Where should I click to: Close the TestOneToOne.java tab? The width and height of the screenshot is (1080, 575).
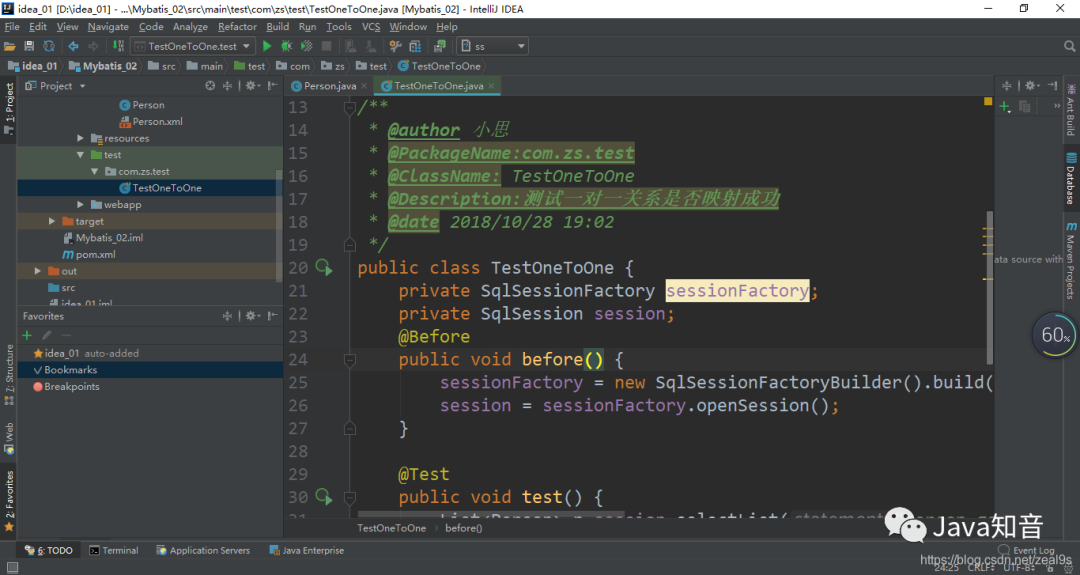[491, 86]
